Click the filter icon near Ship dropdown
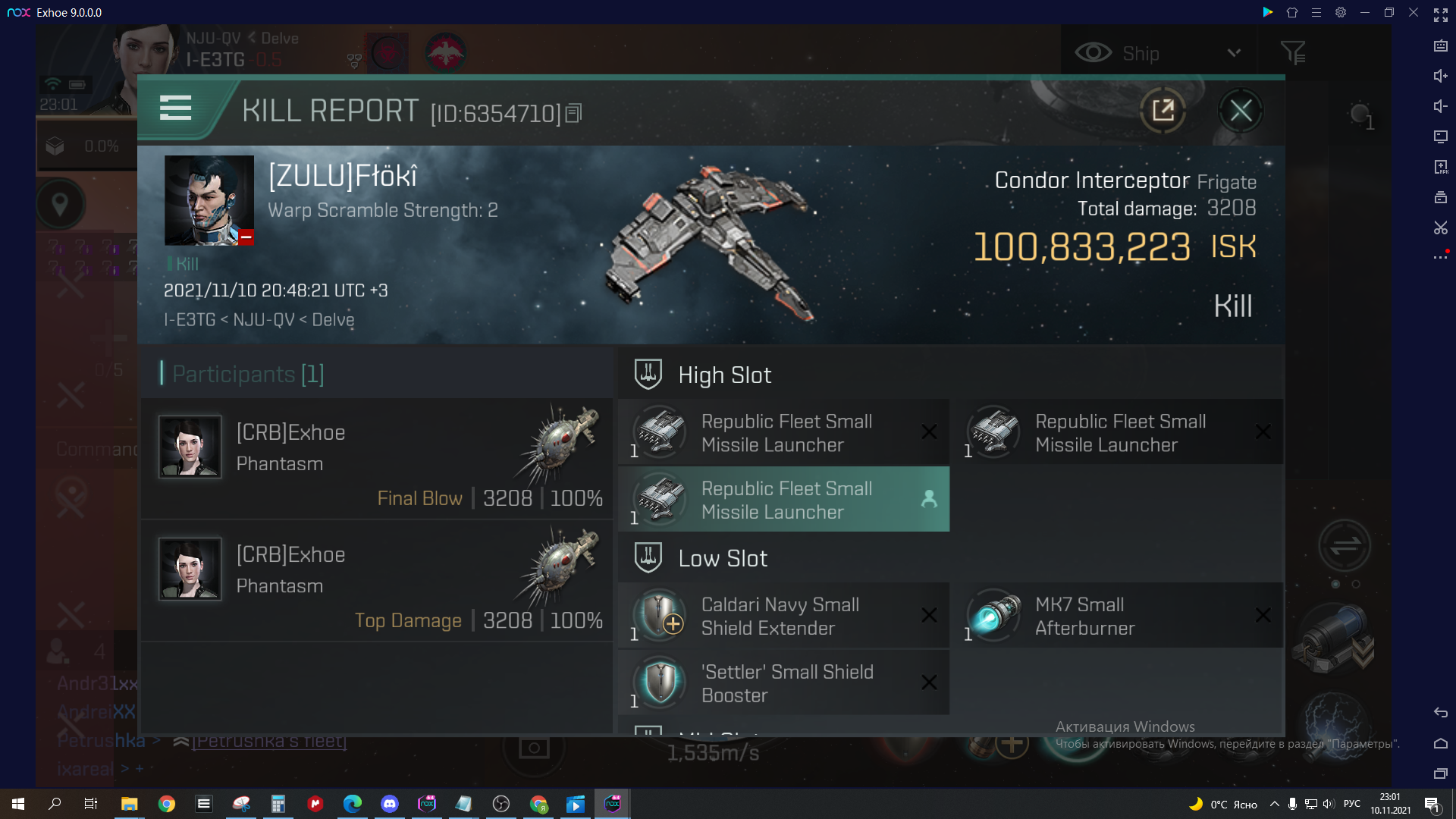The image size is (1456, 819). [x=1294, y=53]
